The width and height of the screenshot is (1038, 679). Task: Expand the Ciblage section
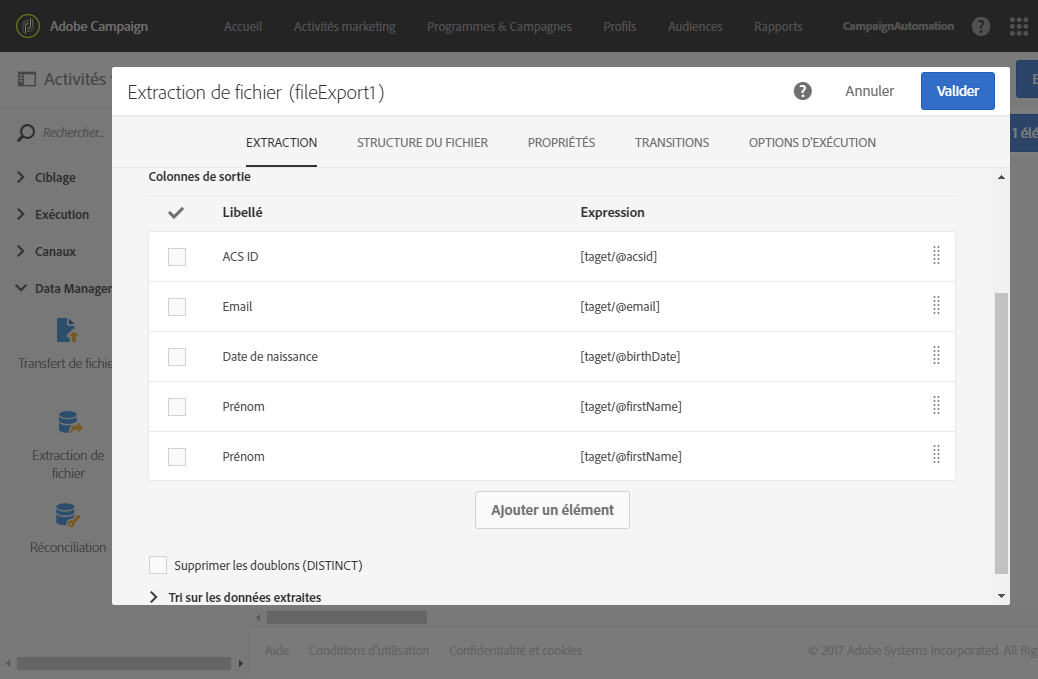(x=22, y=178)
